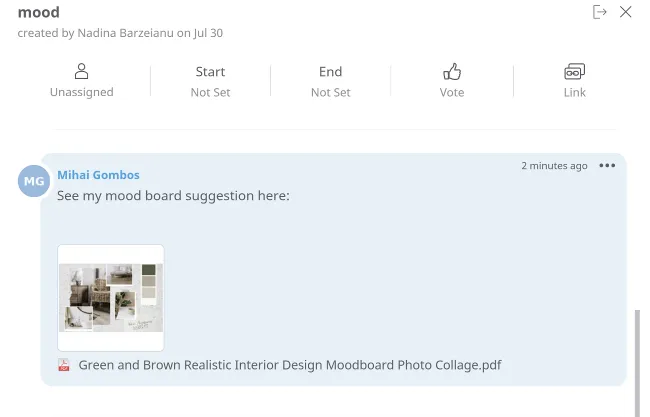Click the red PDF file icon

pos(64,365)
